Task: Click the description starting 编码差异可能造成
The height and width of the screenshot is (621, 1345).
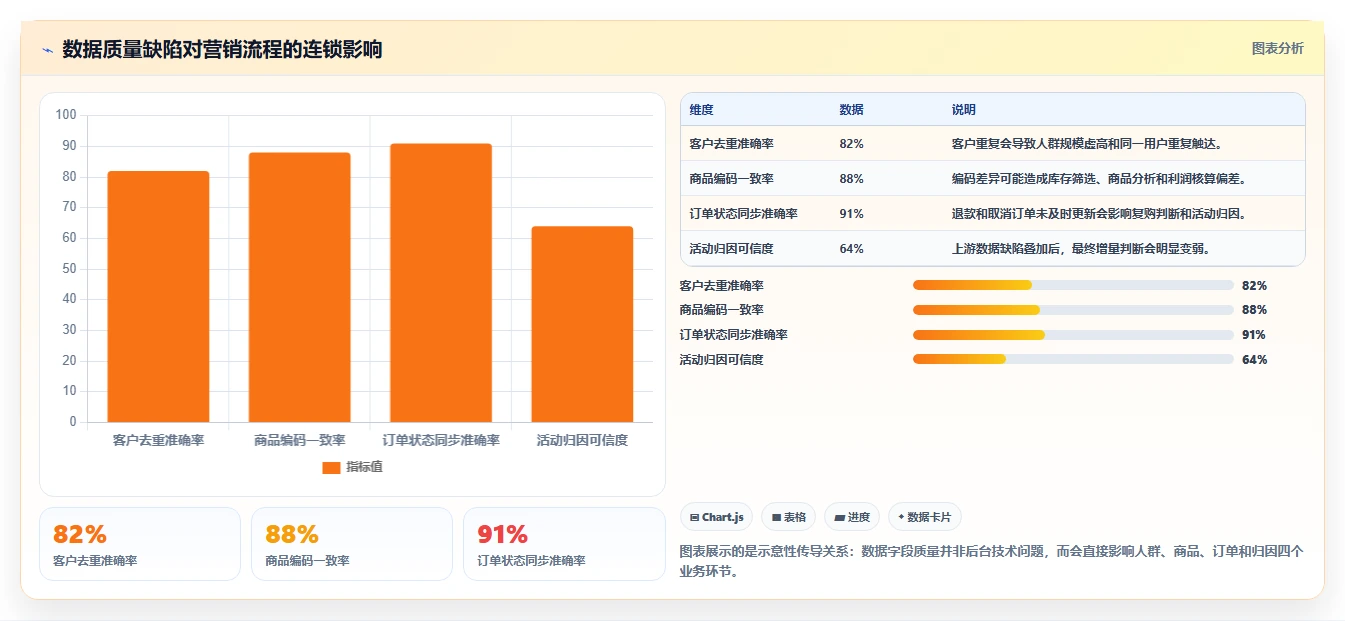Action: tap(1099, 179)
